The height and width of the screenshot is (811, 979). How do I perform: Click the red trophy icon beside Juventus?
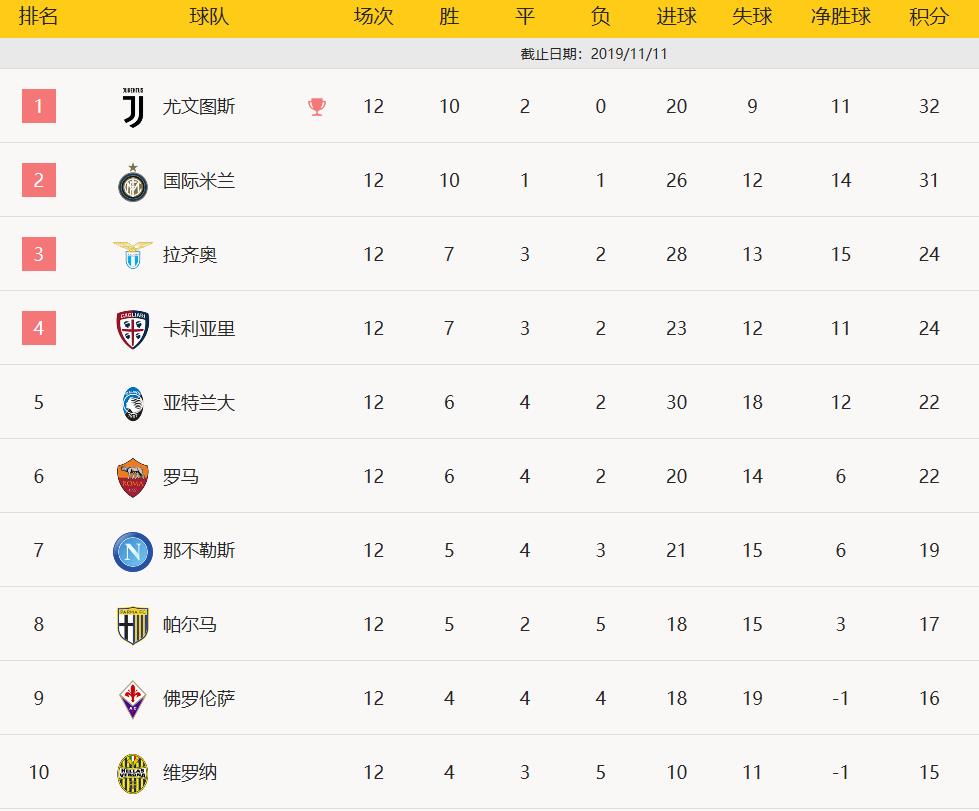(x=317, y=107)
